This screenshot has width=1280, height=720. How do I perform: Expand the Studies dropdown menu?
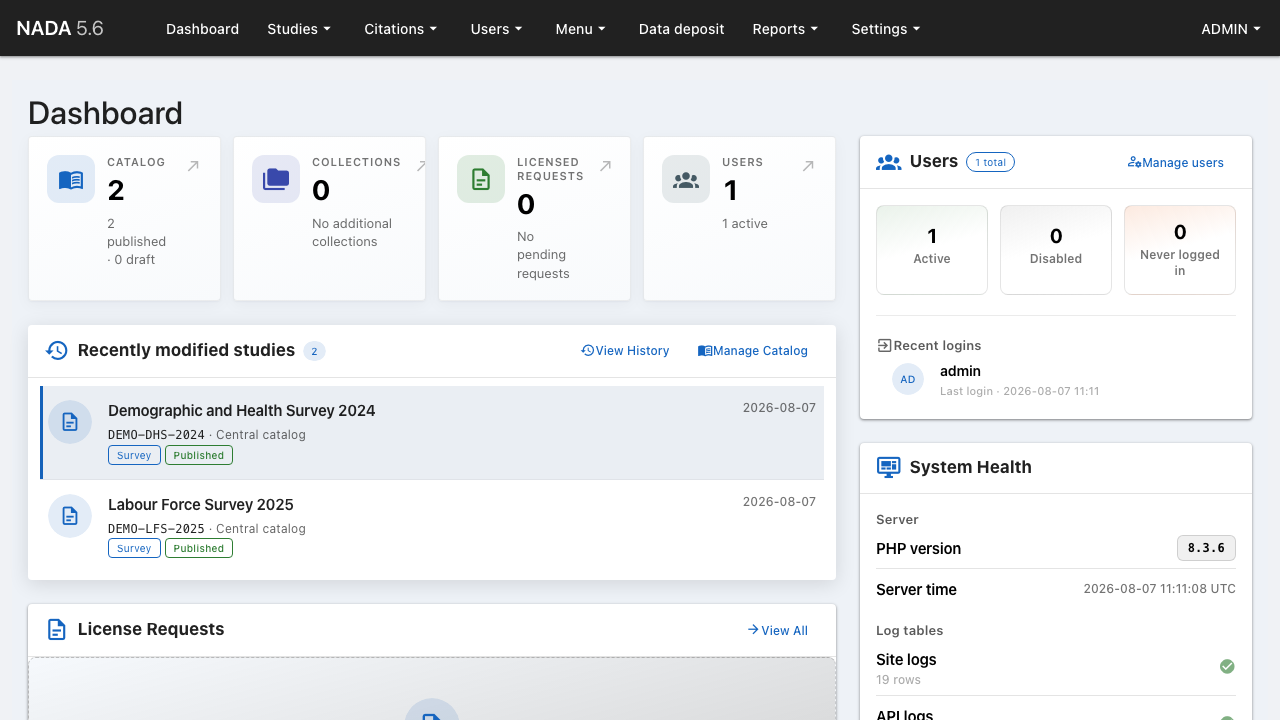point(299,29)
